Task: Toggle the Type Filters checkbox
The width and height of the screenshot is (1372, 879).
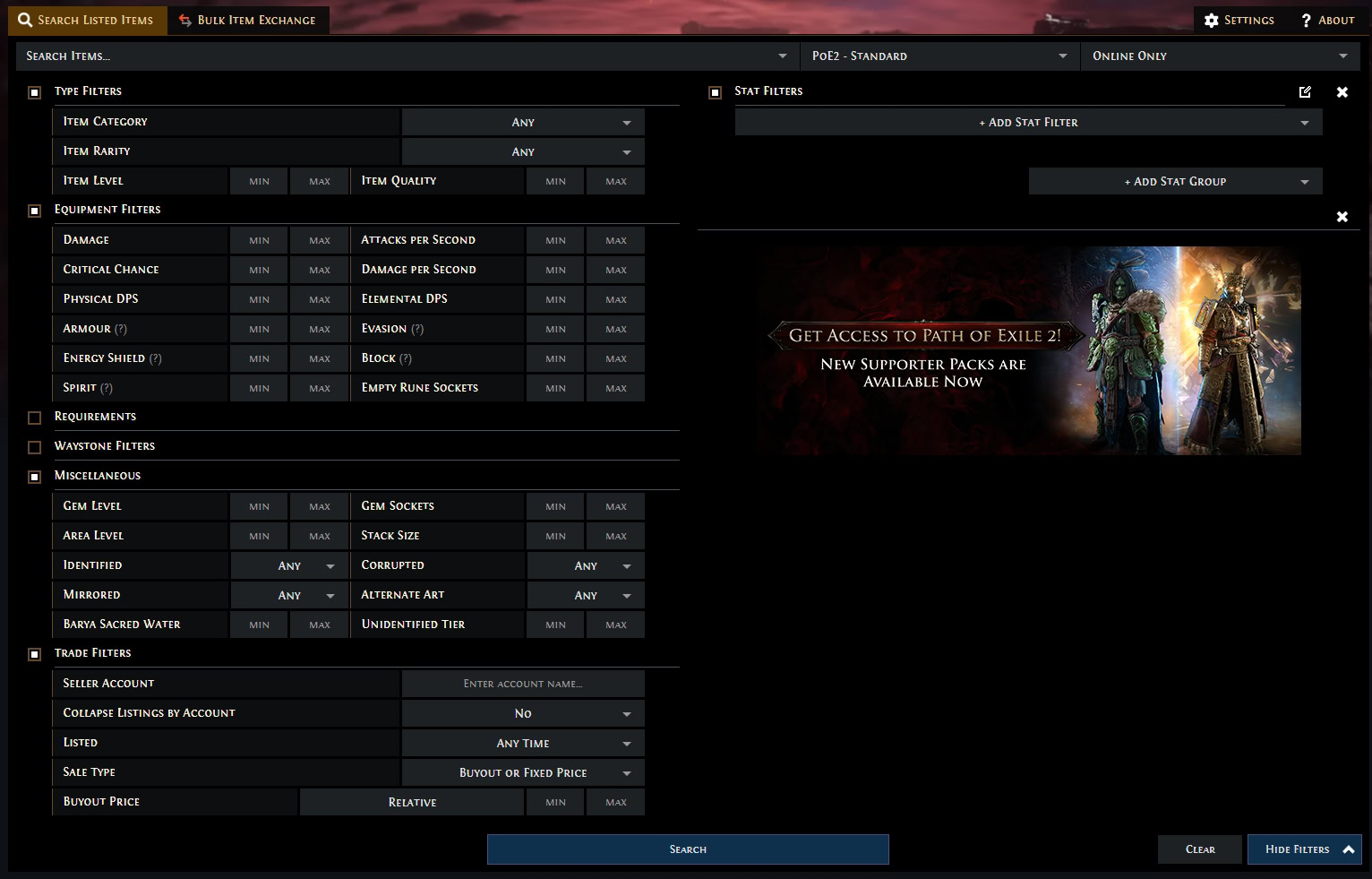Action: pyautogui.click(x=35, y=92)
